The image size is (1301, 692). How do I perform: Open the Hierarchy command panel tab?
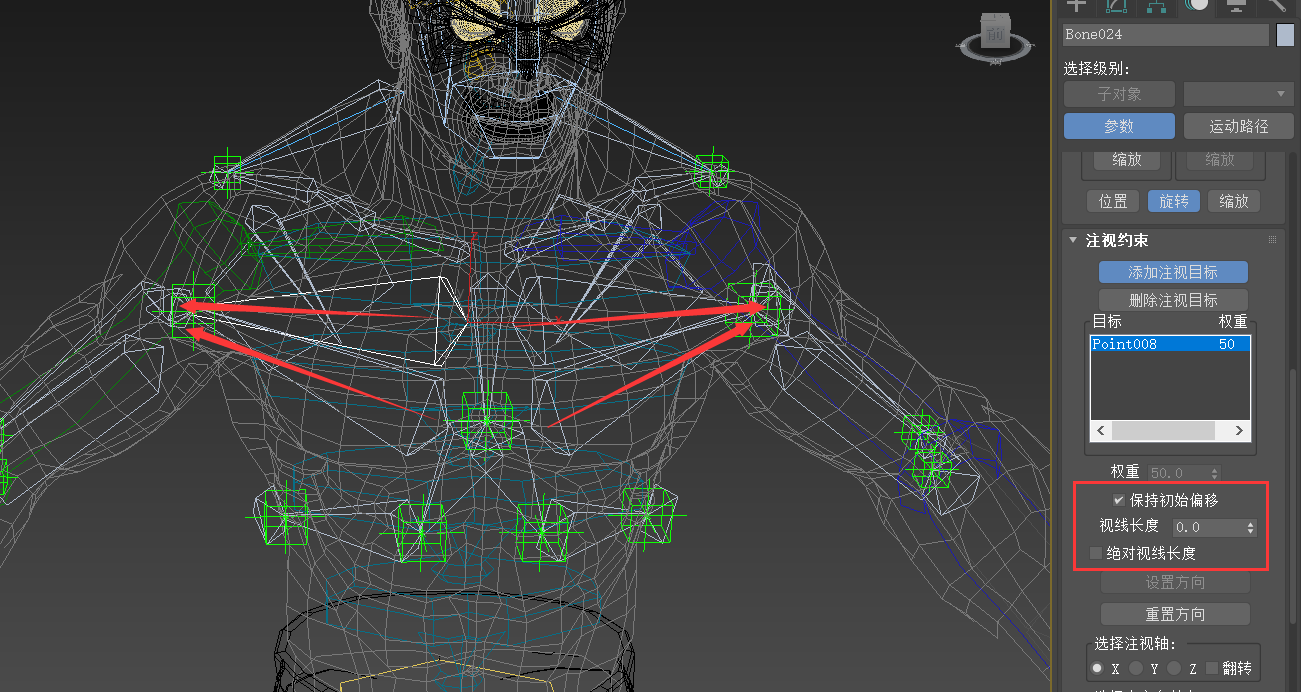coord(1156,5)
